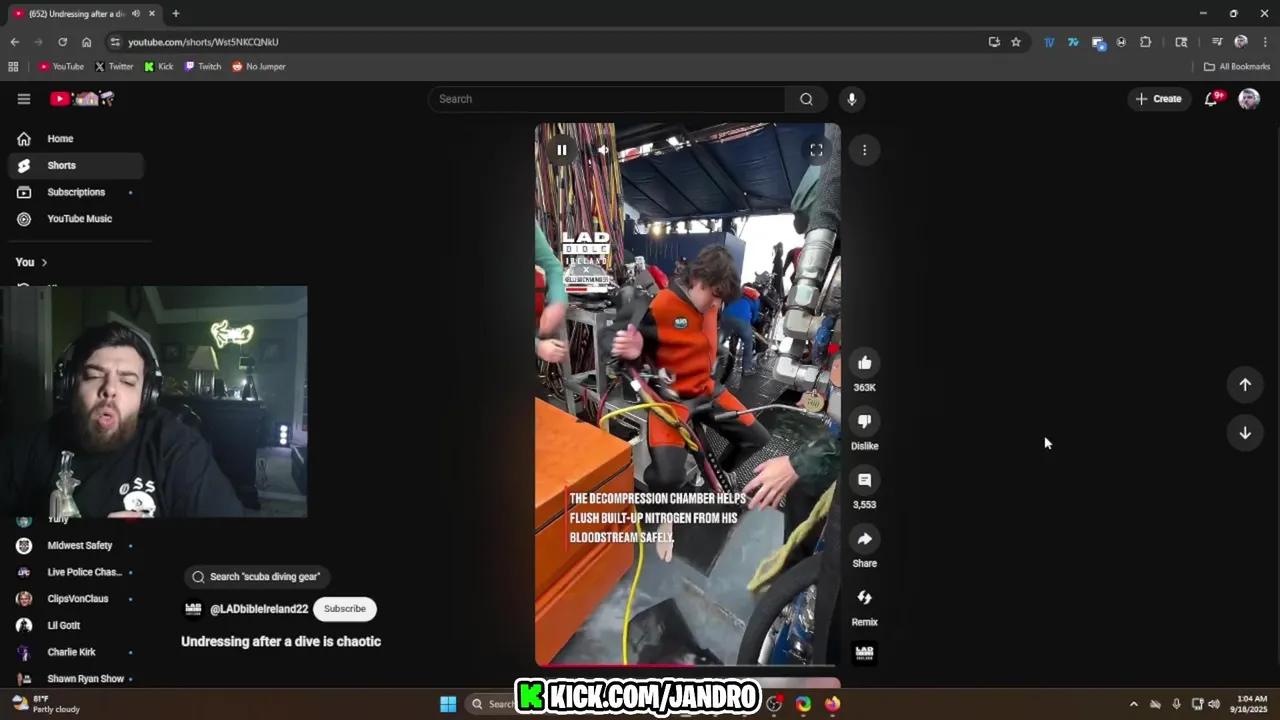This screenshot has height=720, width=1280.
Task: Open the No Jumper bookmark
Action: coord(259,67)
